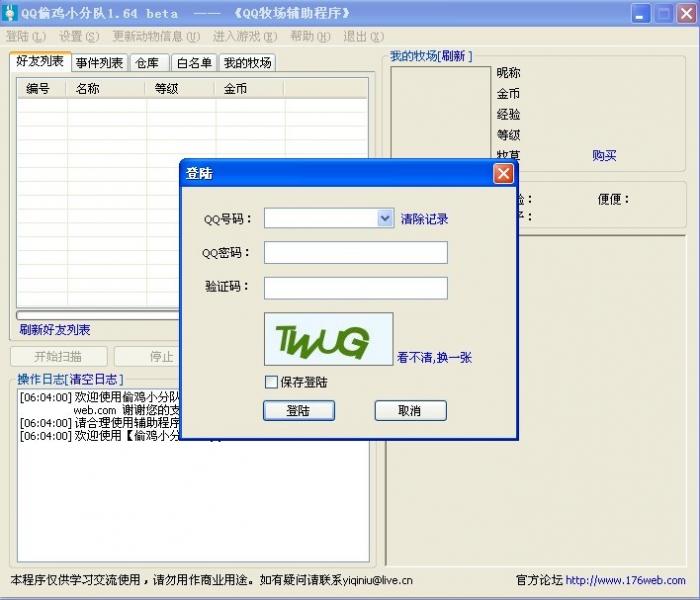Click the 便便: label
Image resolution: width=700 pixels, height=600 pixels.
click(613, 199)
